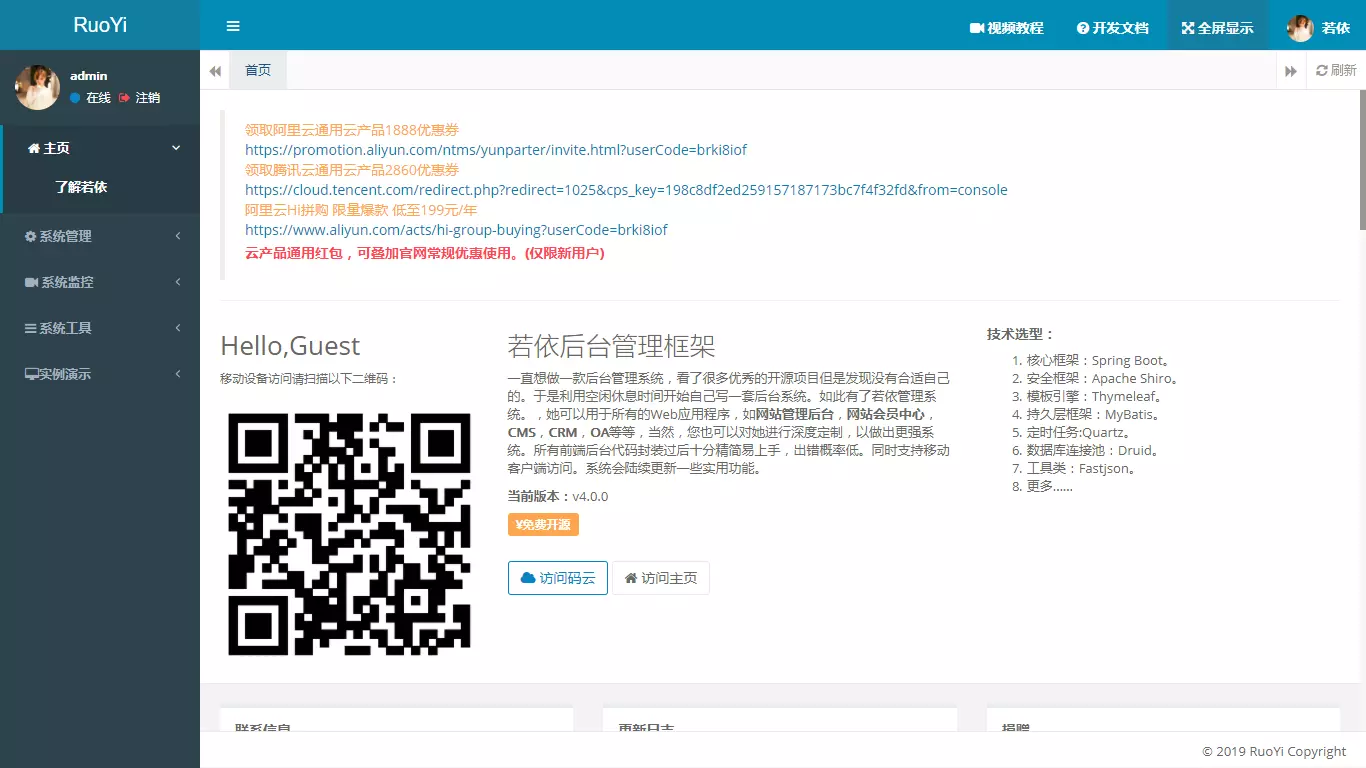Expand 系统管理 menu

(x=100, y=236)
